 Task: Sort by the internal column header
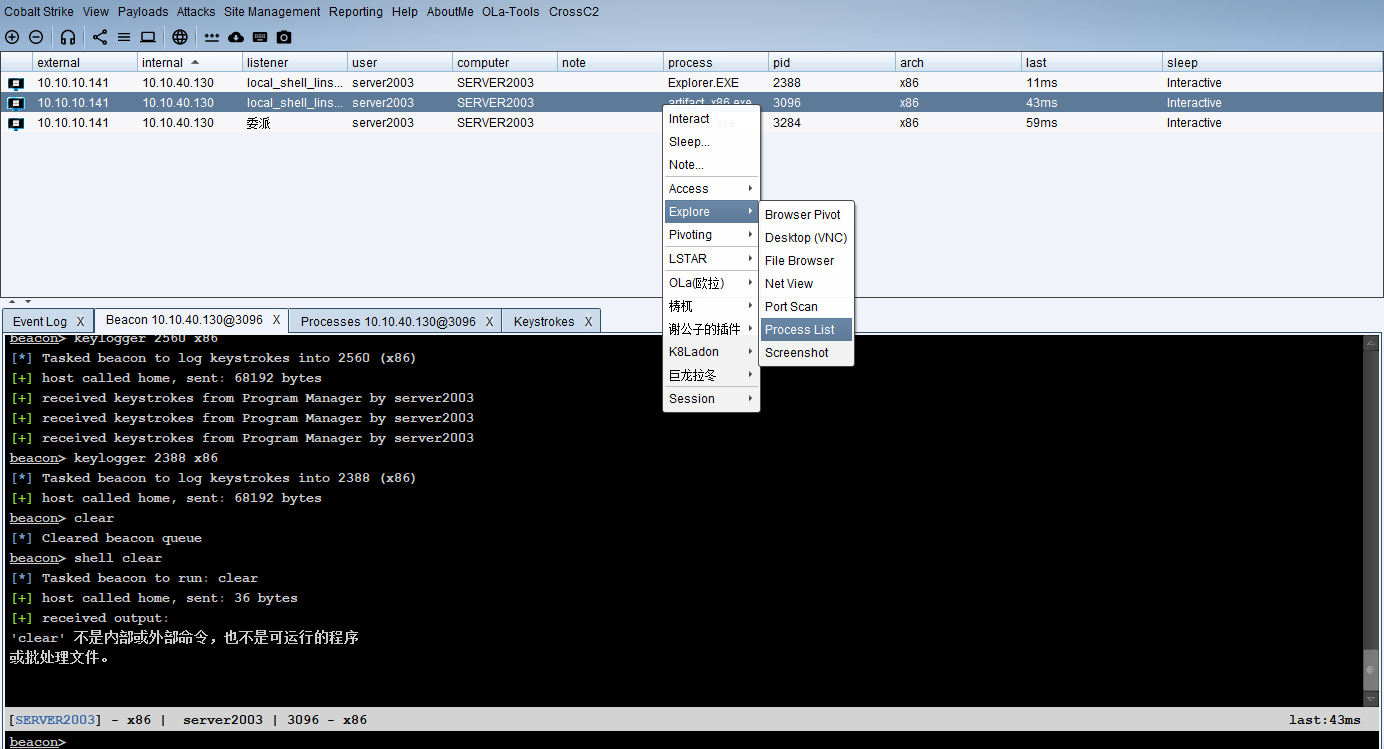(190, 62)
